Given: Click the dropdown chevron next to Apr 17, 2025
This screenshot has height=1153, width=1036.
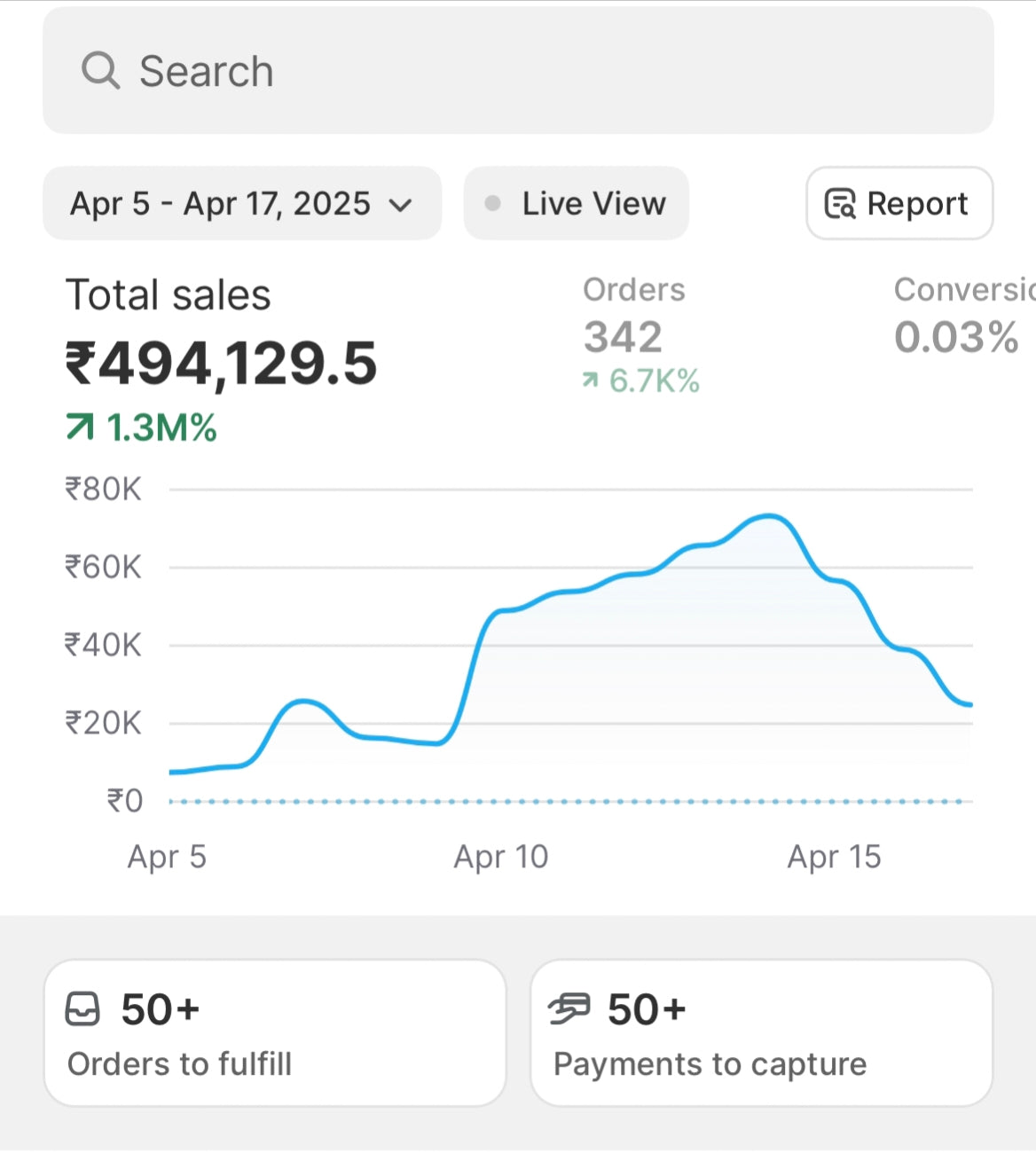Looking at the screenshot, I should coord(401,205).
